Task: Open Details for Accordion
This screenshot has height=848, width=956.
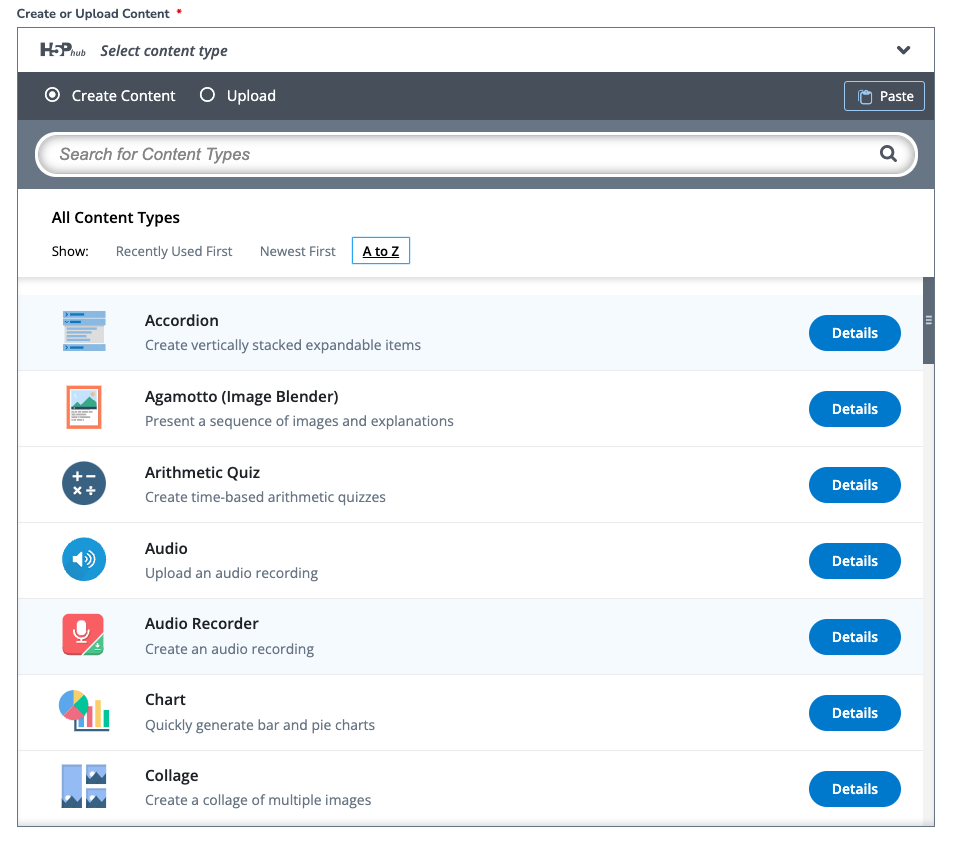Action: pyautogui.click(x=855, y=333)
